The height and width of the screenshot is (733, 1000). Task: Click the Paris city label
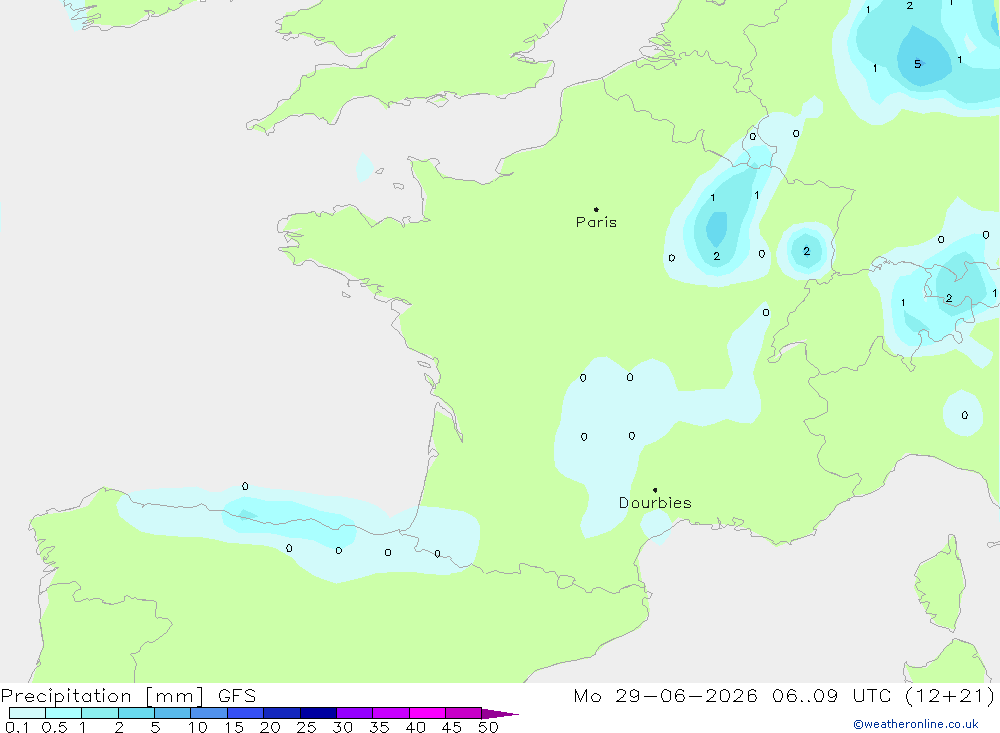click(596, 222)
